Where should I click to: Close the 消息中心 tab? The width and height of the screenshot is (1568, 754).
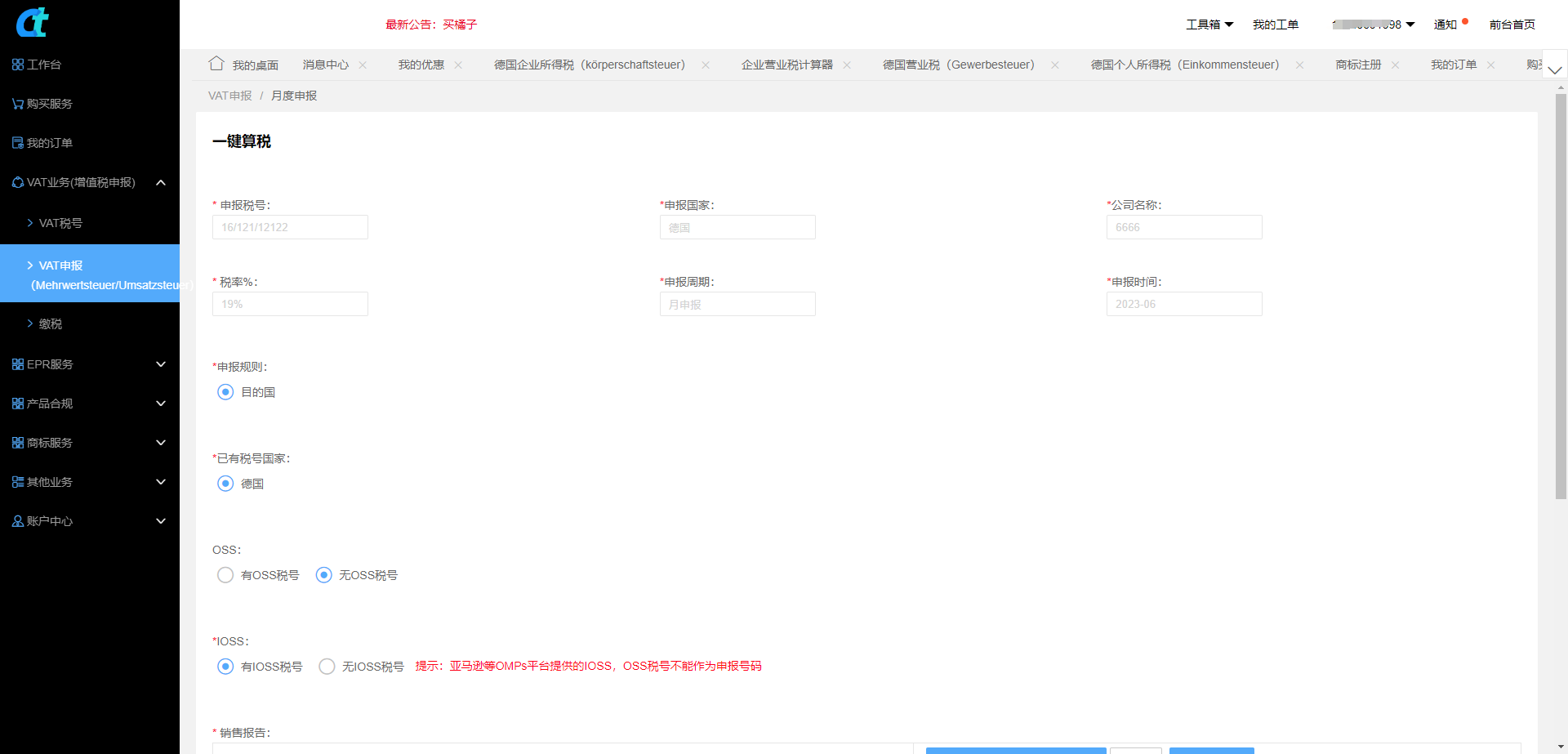[x=363, y=65]
